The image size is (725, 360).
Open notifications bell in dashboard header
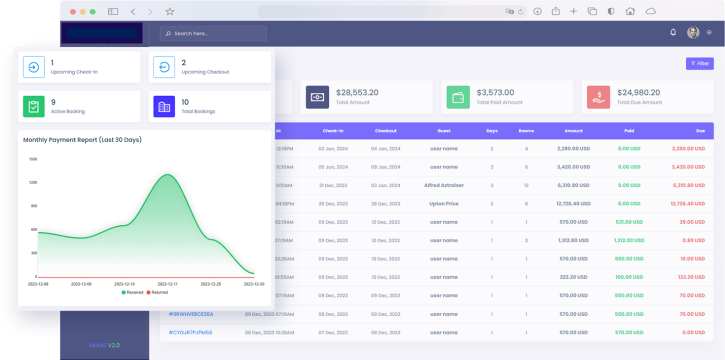[673, 32]
